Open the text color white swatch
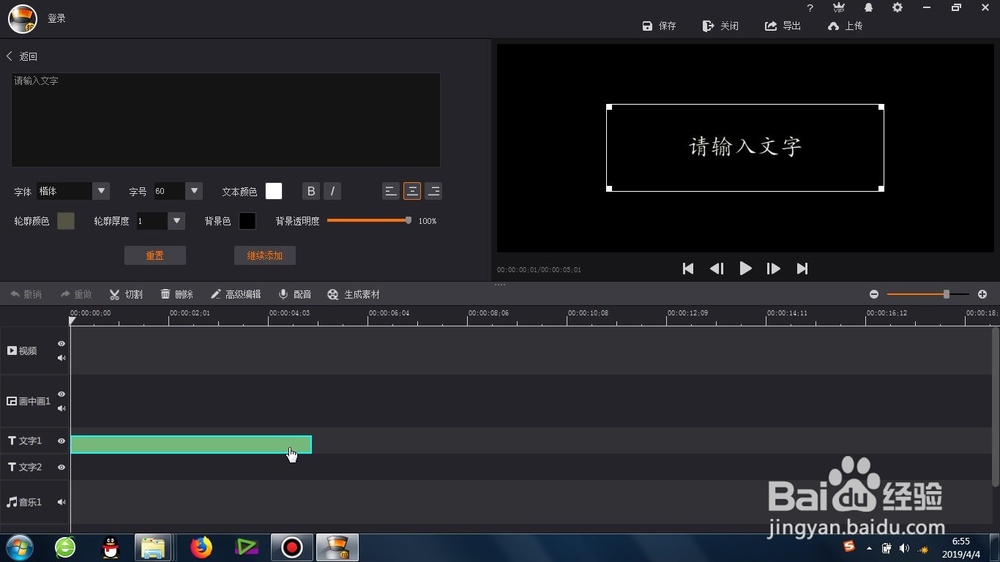Viewport: 1000px width, 562px height. click(x=274, y=191)
